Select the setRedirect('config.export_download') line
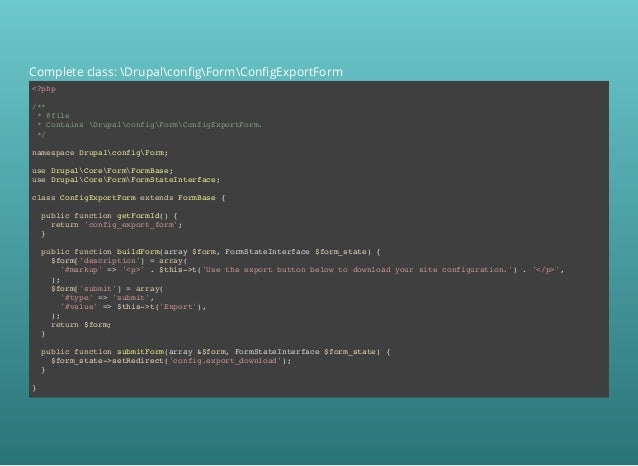Screen dimensions: 638x466 click(171, 361)
